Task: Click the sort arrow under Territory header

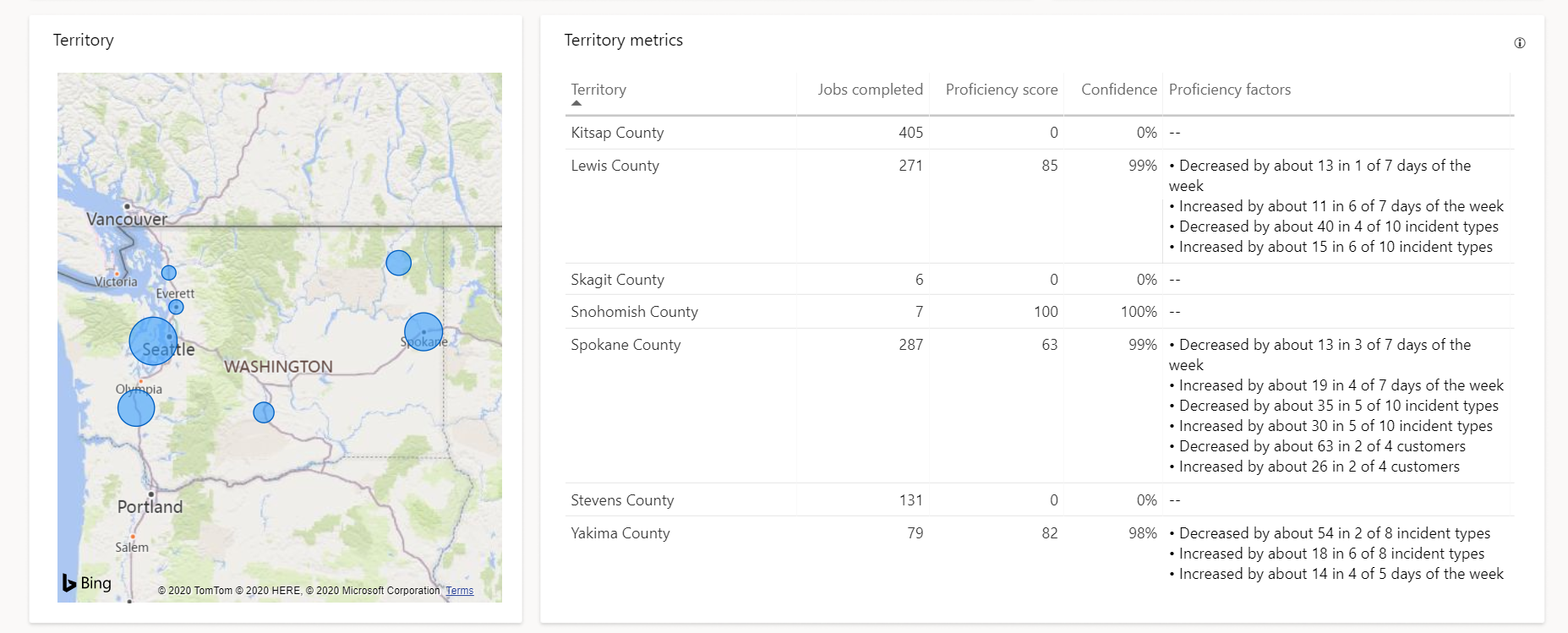Action: pos(576,103)
